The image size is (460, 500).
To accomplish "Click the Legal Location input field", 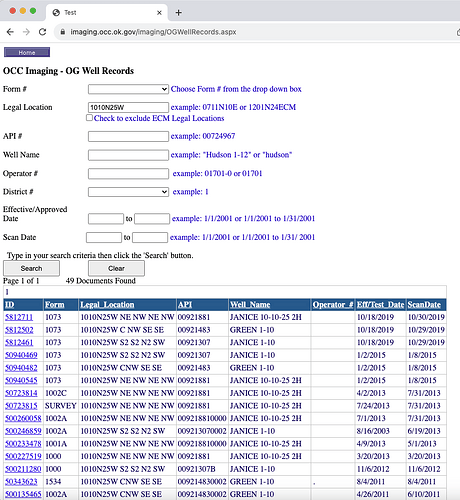I will coord(128,107).
